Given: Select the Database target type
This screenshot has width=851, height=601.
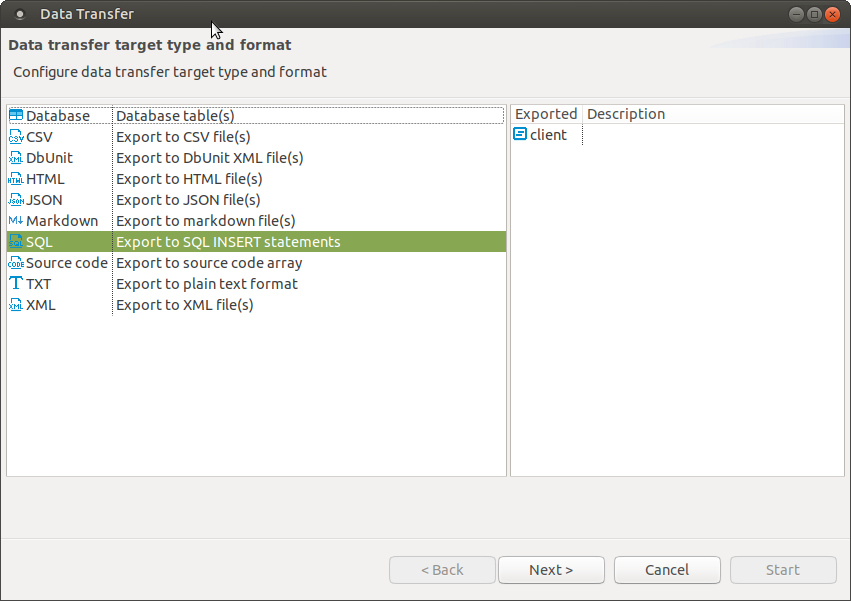Looking at the screenshot, I should (x=58, y=116).
